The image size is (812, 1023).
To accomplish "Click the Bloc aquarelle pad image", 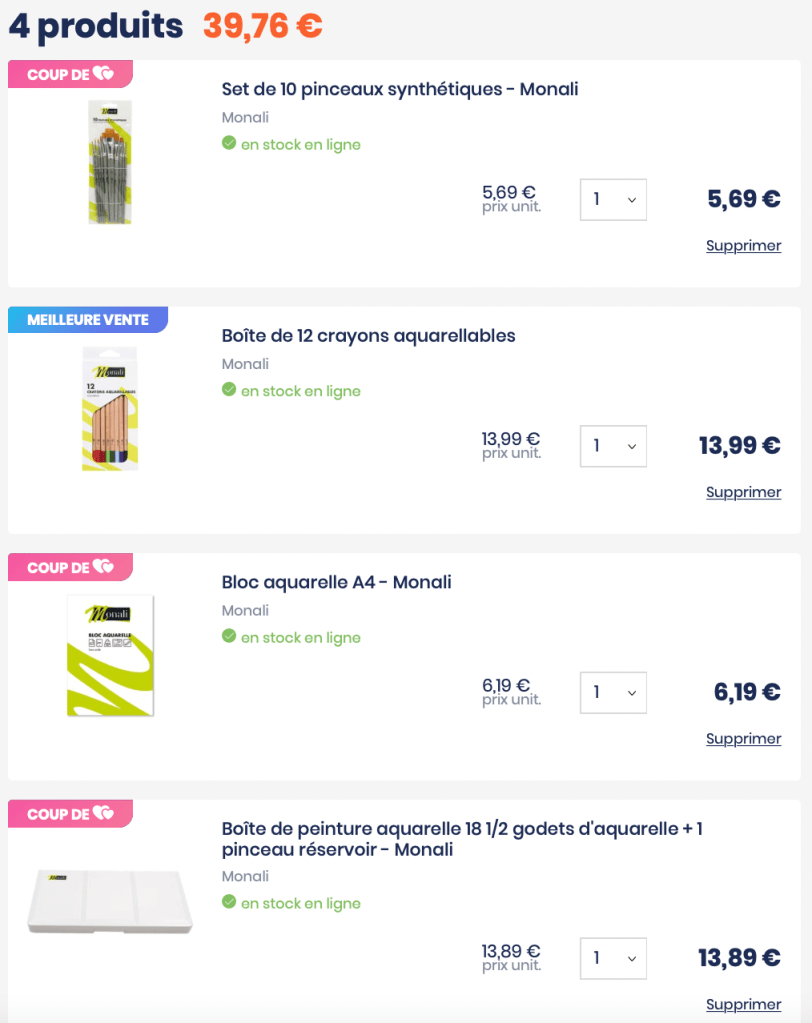I will [x=110, y=655].
